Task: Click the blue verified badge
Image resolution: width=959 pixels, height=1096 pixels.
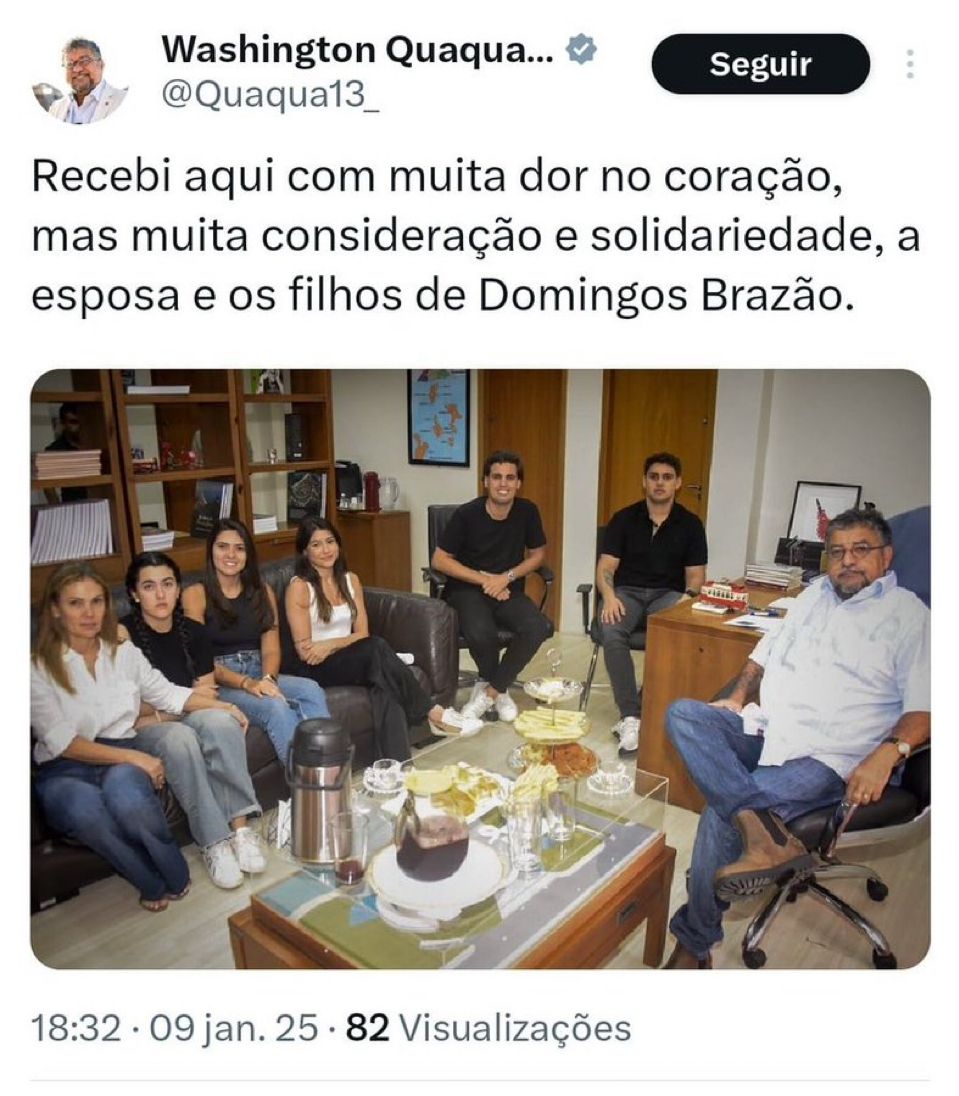Action: tap(581, 50)
